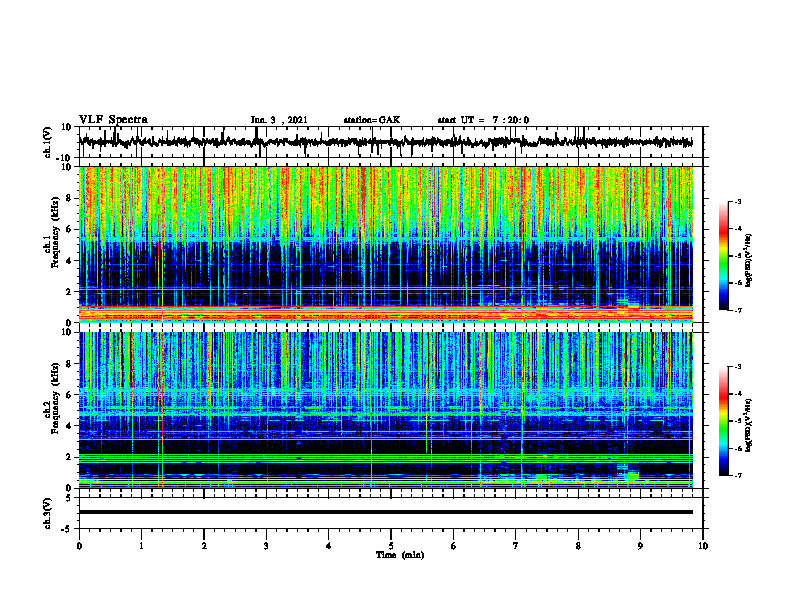Screen dimensions: 792x612
Task: Click the ch.1 spectrogram color scale bar
Action: coord(723,256)
